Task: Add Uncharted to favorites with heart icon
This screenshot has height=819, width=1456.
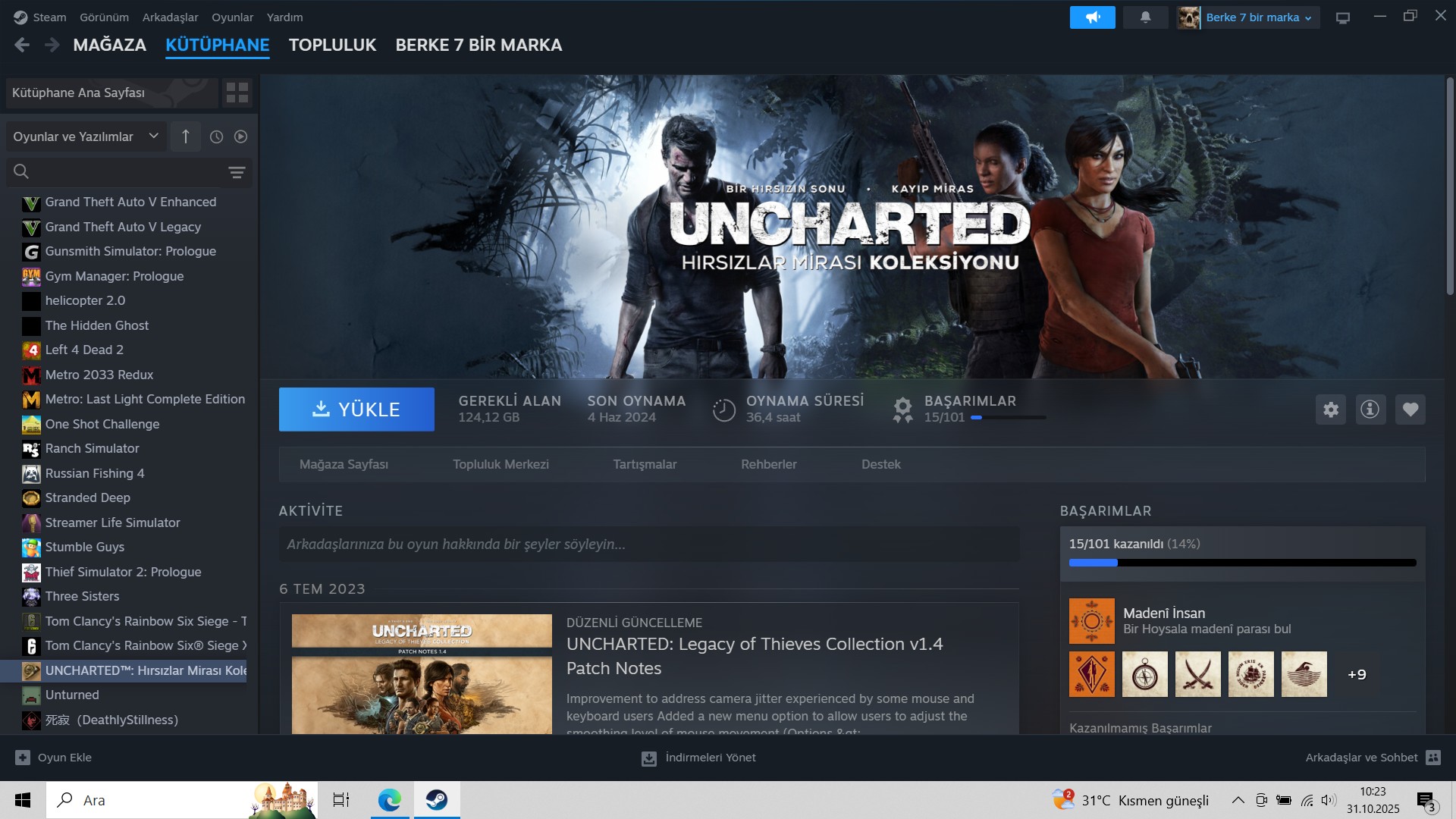Action: point(1409,409)
